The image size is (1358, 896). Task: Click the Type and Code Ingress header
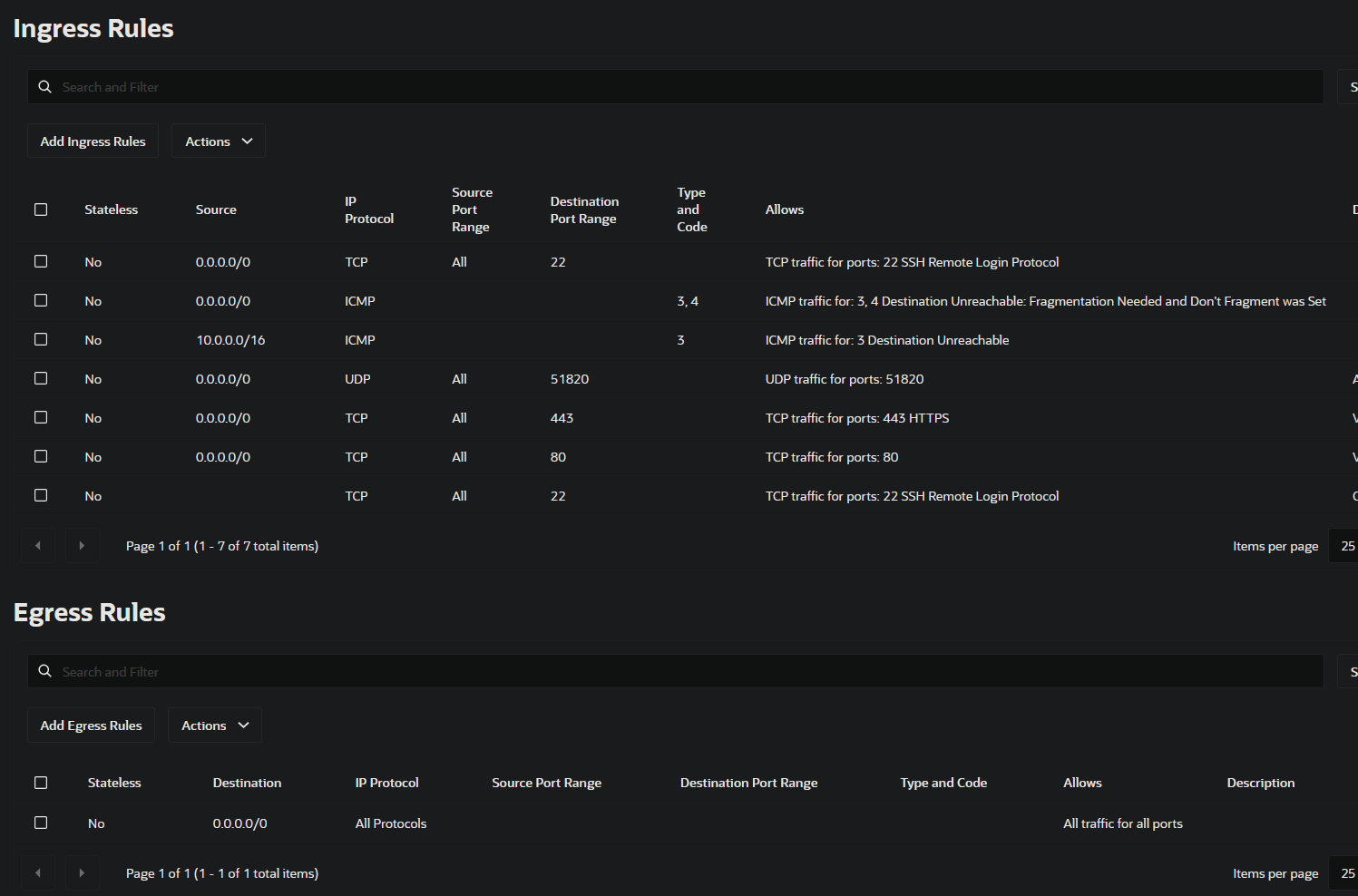coord(691,209)
